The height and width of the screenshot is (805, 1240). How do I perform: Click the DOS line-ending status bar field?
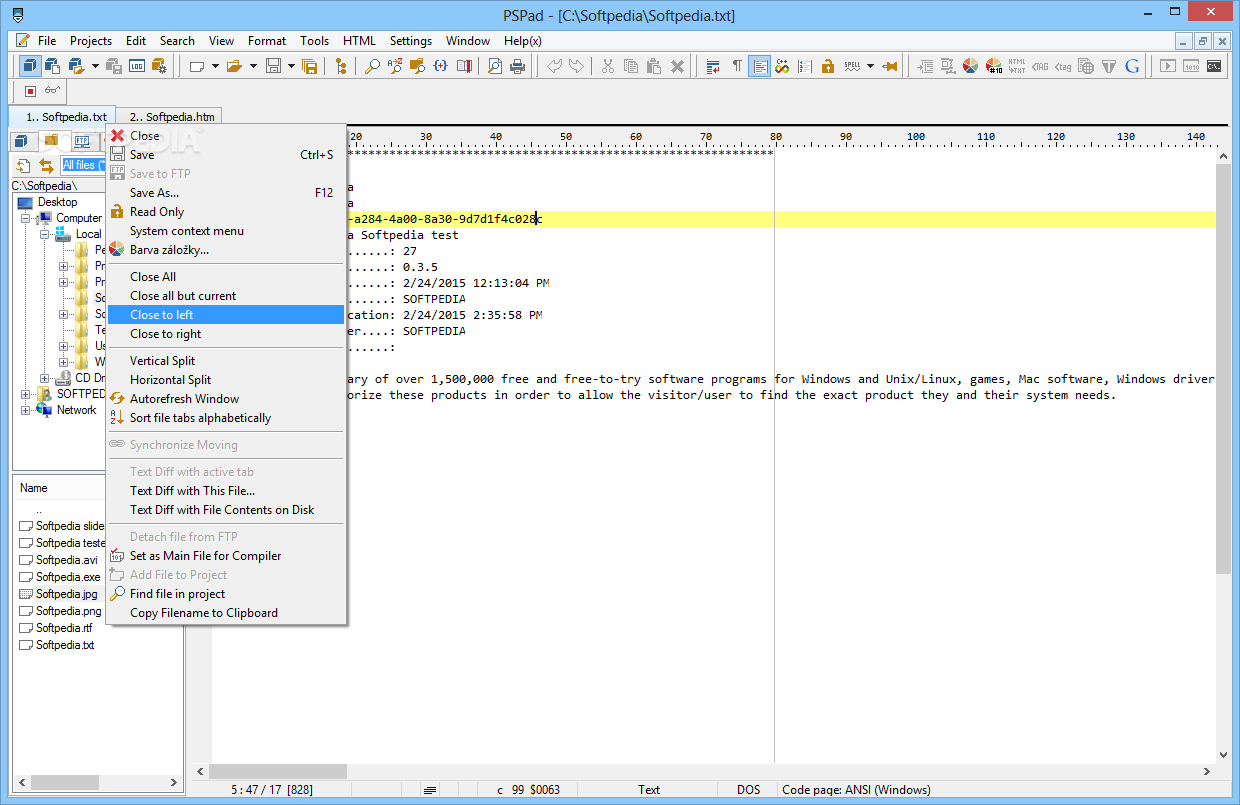pos(749,790)
